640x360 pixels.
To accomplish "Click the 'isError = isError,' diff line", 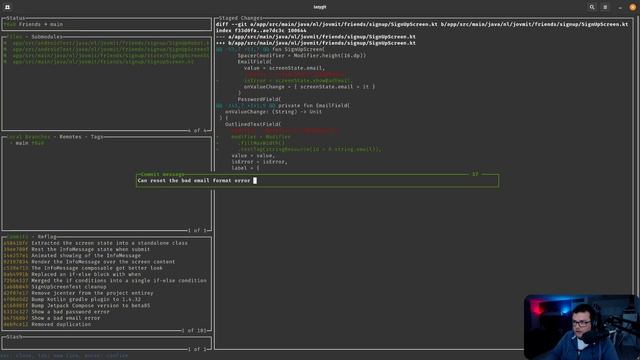I will click(x=259, y=162).
